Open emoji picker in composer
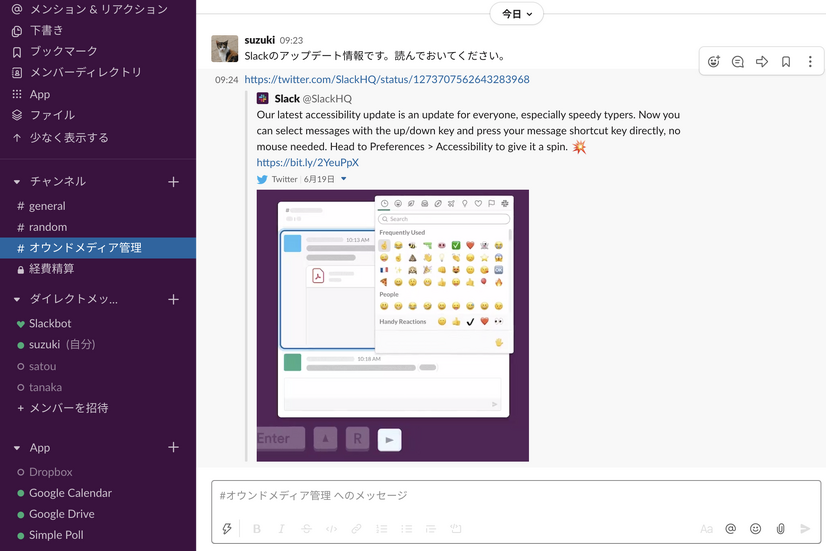Screen dimensions: 826x551 point(755,528)
